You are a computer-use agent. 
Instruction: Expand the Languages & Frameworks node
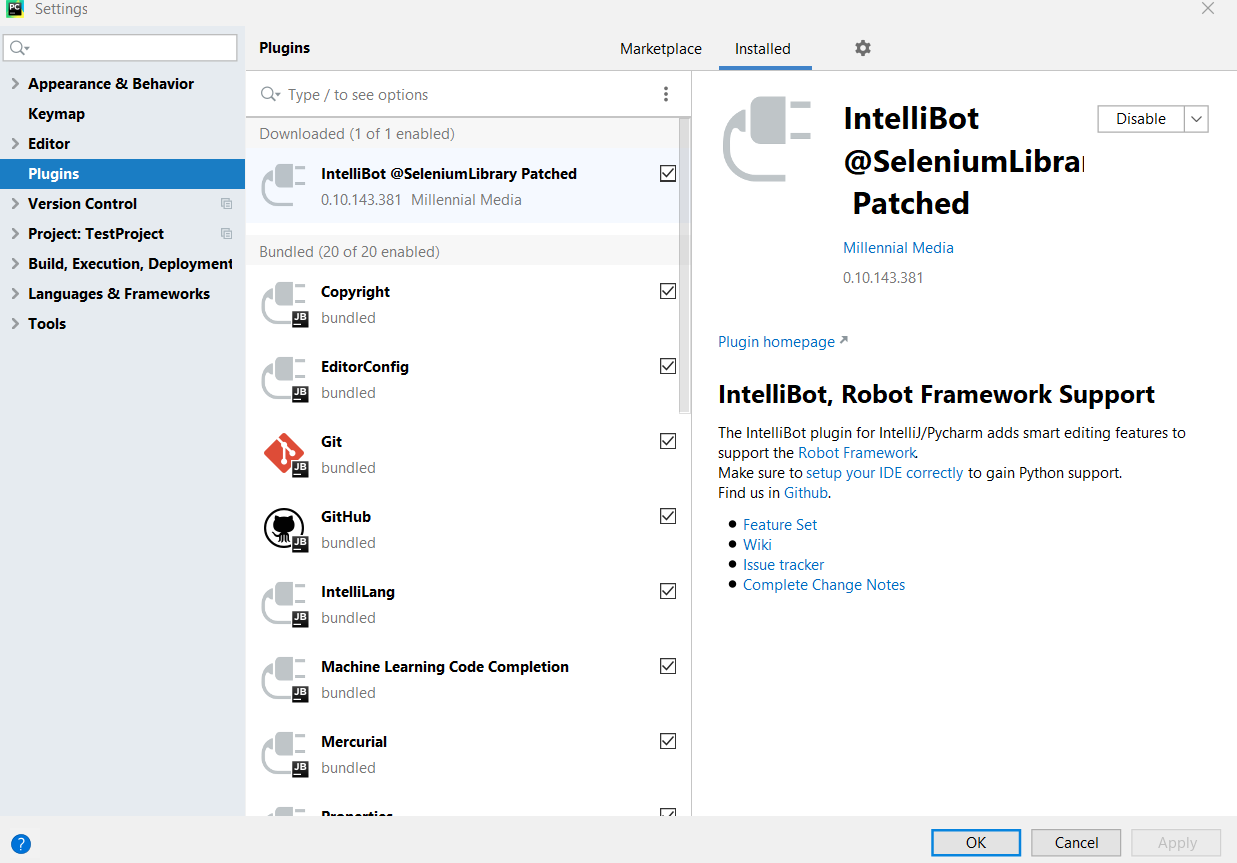tap(15, 294)
